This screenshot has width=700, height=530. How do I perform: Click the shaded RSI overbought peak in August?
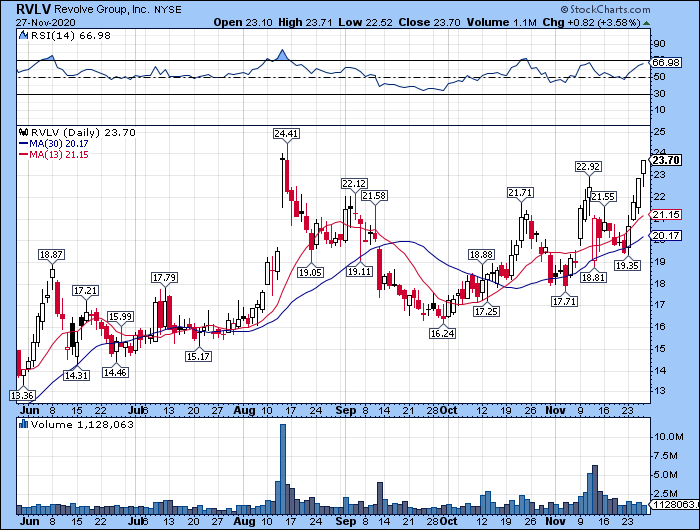click(282, 55)
